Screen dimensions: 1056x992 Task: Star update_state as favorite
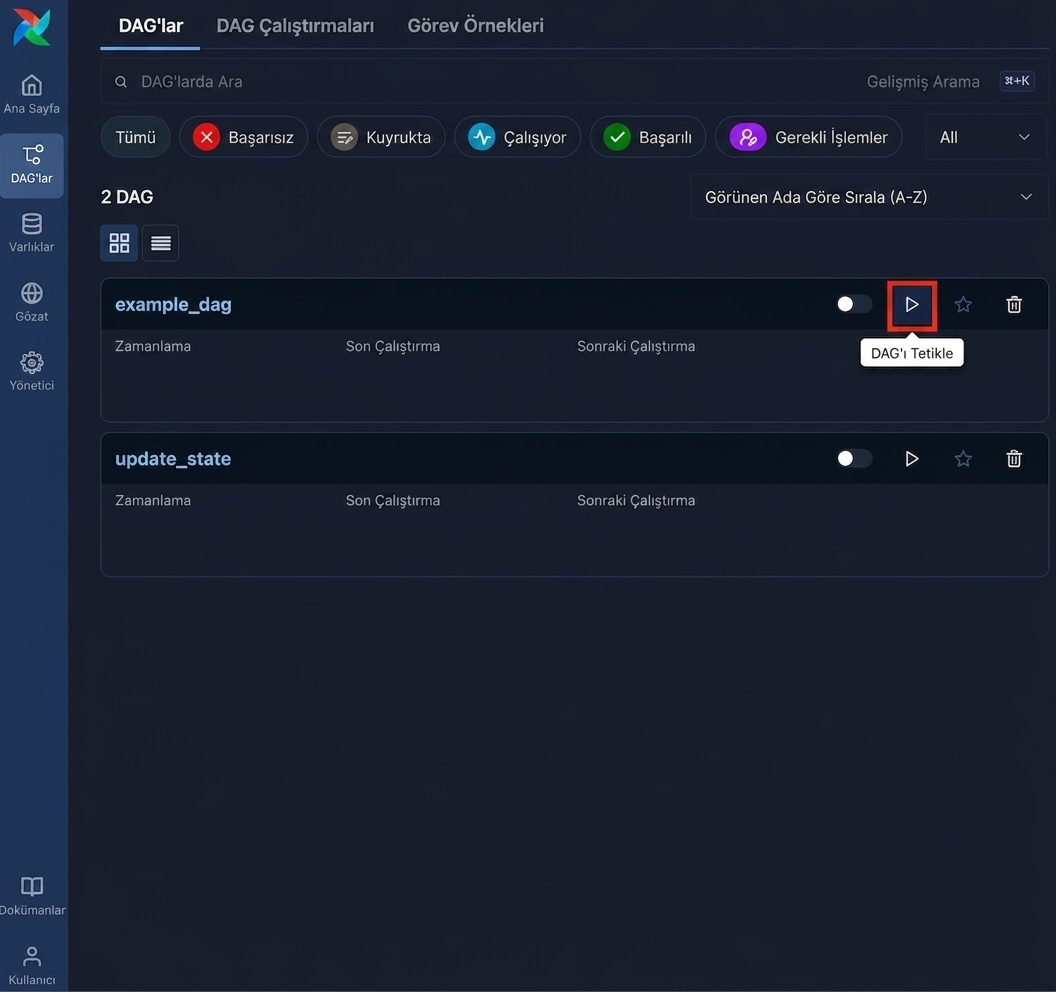point(963,459)
